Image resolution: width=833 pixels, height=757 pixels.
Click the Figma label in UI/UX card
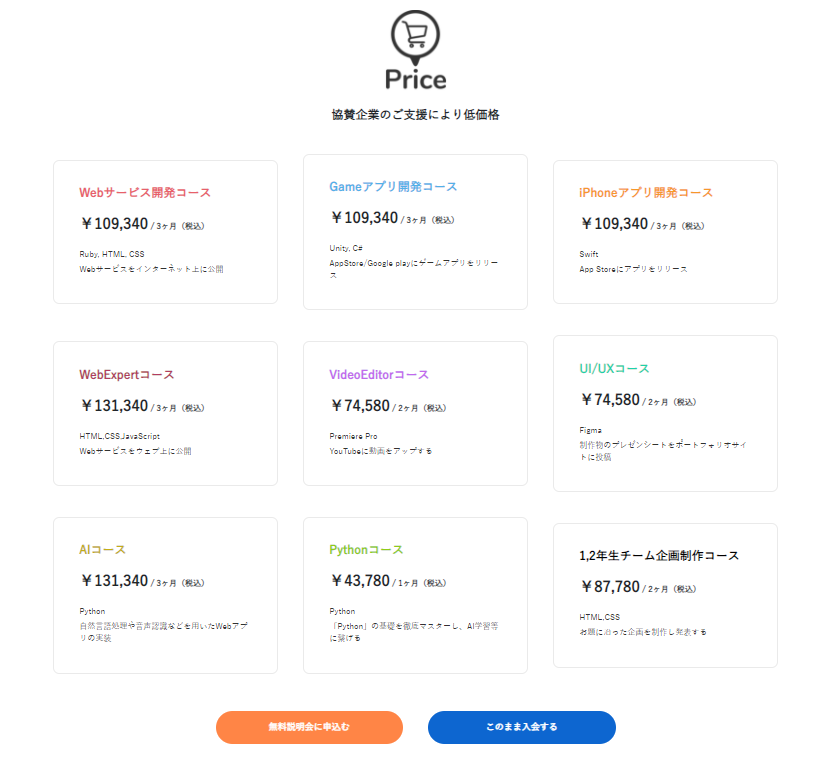(590, 430)
